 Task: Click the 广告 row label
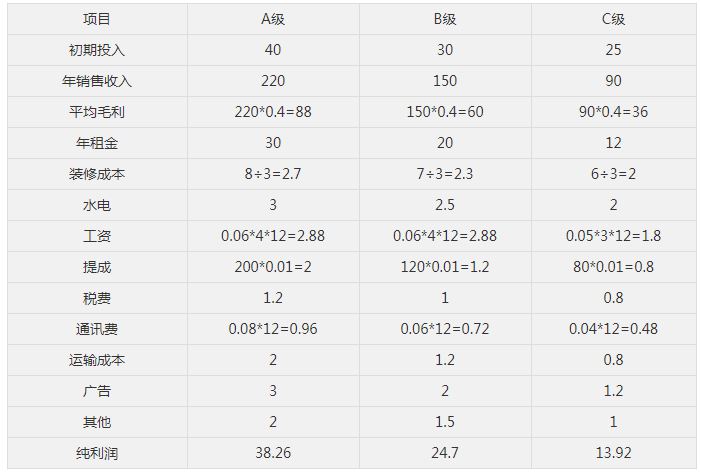pos(97,391)
